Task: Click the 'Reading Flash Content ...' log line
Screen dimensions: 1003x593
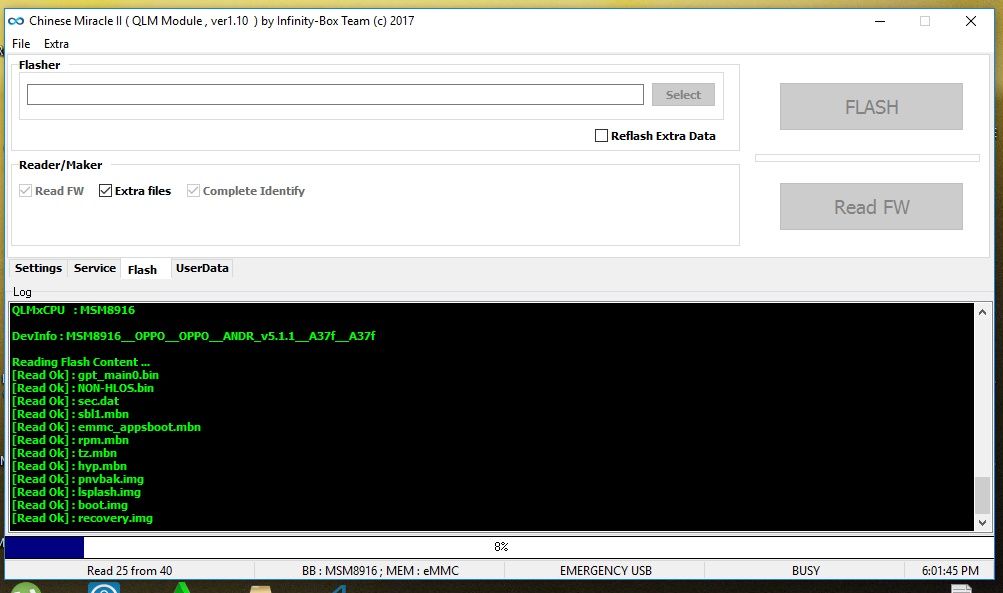Action: [81, 362]
